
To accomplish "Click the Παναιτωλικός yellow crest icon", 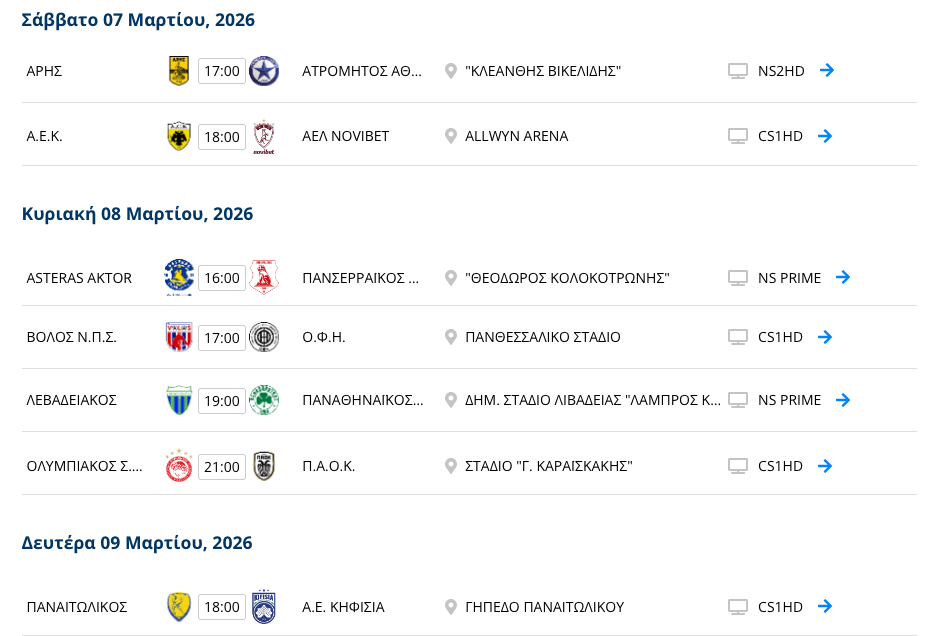I will pos(179,606).
